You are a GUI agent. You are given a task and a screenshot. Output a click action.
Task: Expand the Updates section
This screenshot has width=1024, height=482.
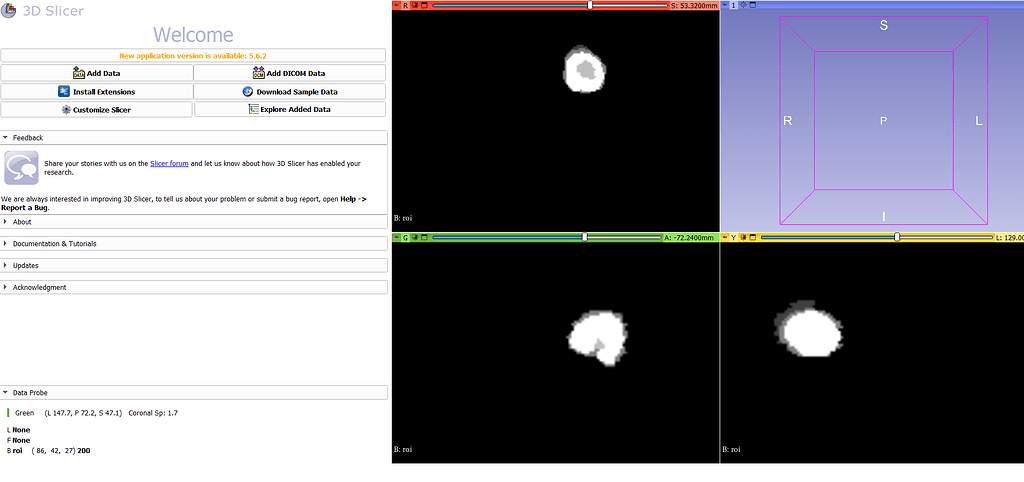click(x=194, y=265)
